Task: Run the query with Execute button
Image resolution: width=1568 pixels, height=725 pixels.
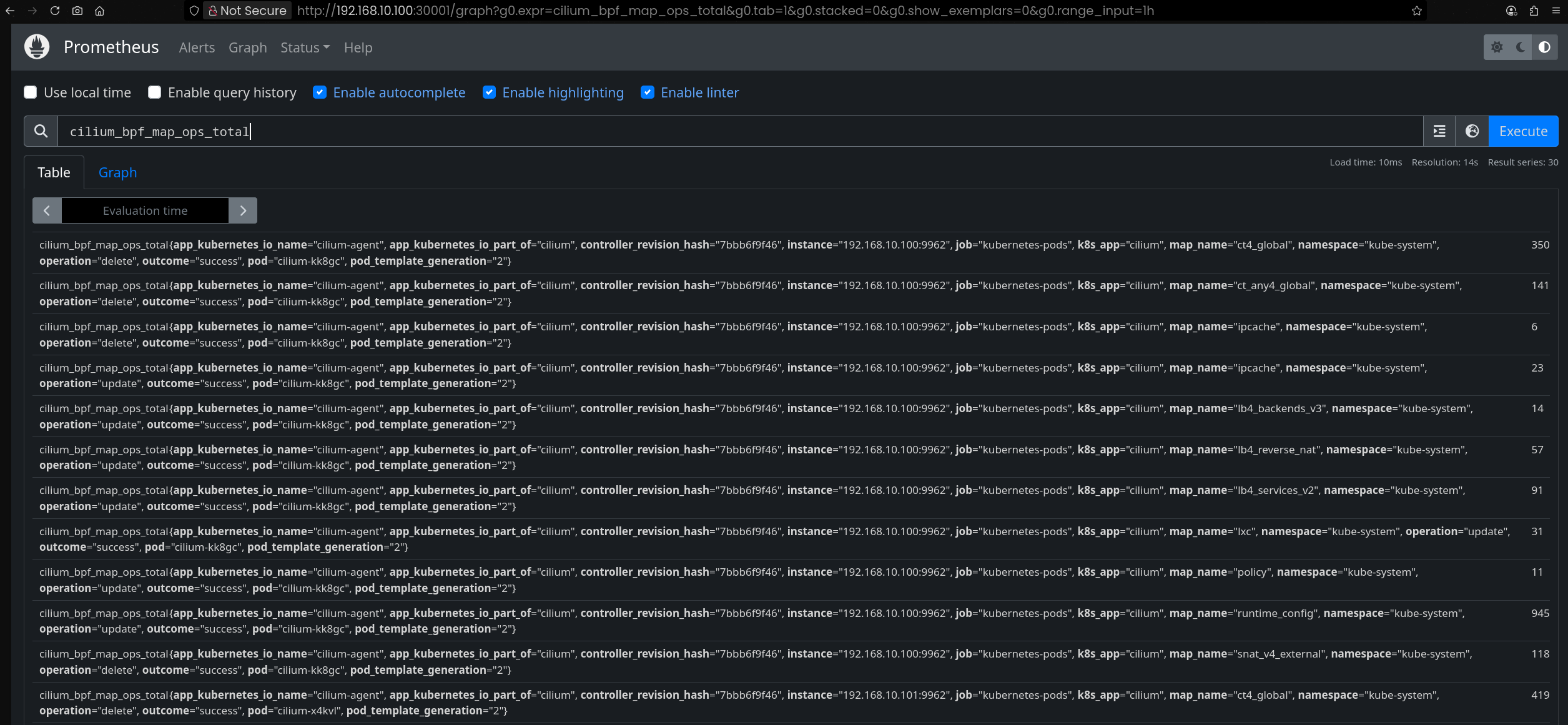Action: click(1523, 131)
